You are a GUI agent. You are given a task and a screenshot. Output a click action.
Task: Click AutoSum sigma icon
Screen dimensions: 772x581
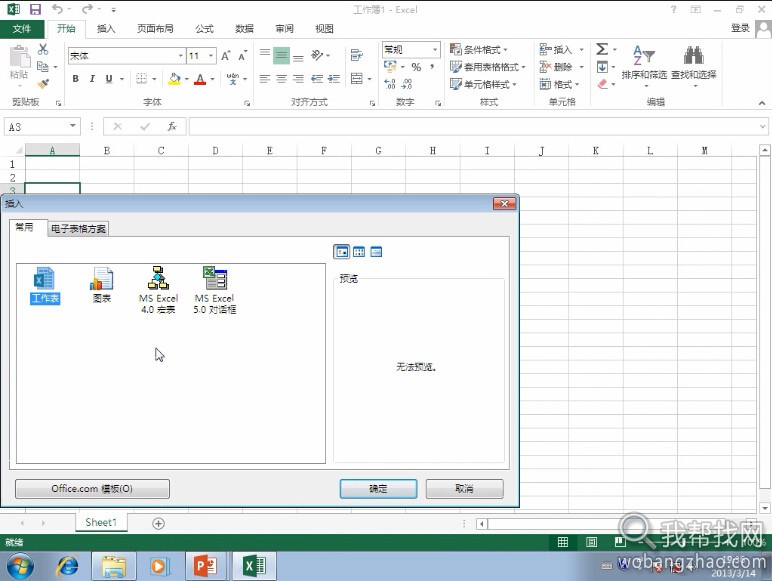[602, 49]
